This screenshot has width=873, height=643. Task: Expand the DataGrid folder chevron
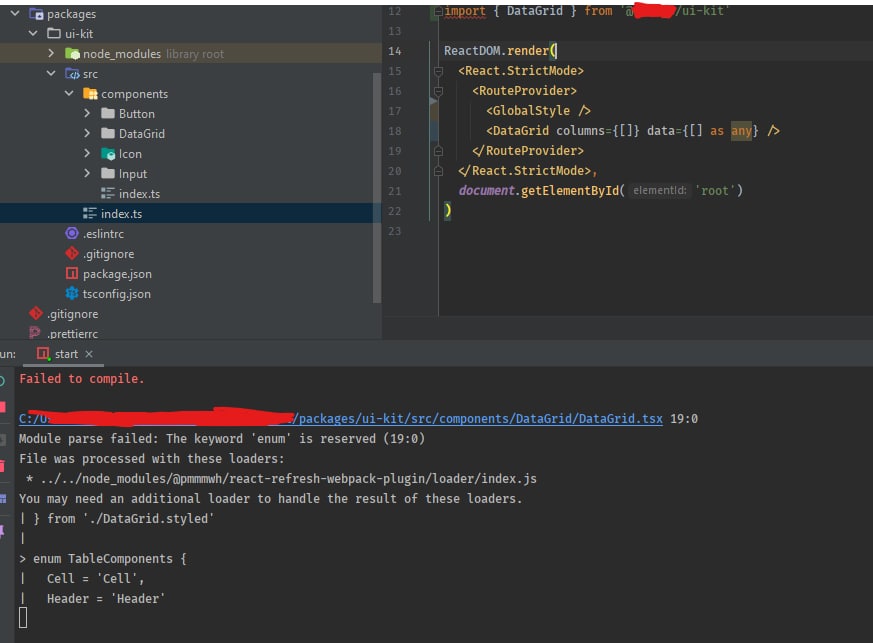click(87, 133)
